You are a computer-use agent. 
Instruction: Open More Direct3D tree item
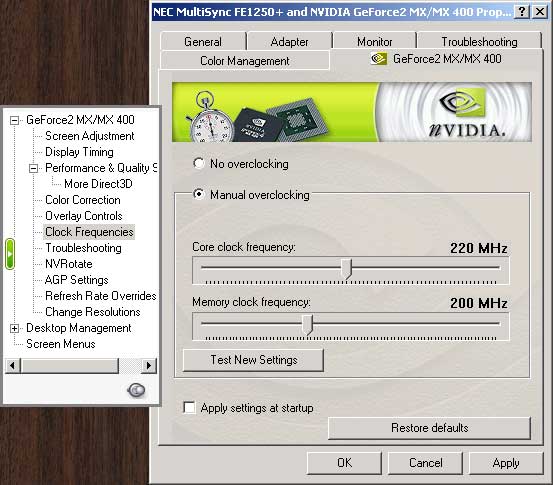tap(98, 184)
